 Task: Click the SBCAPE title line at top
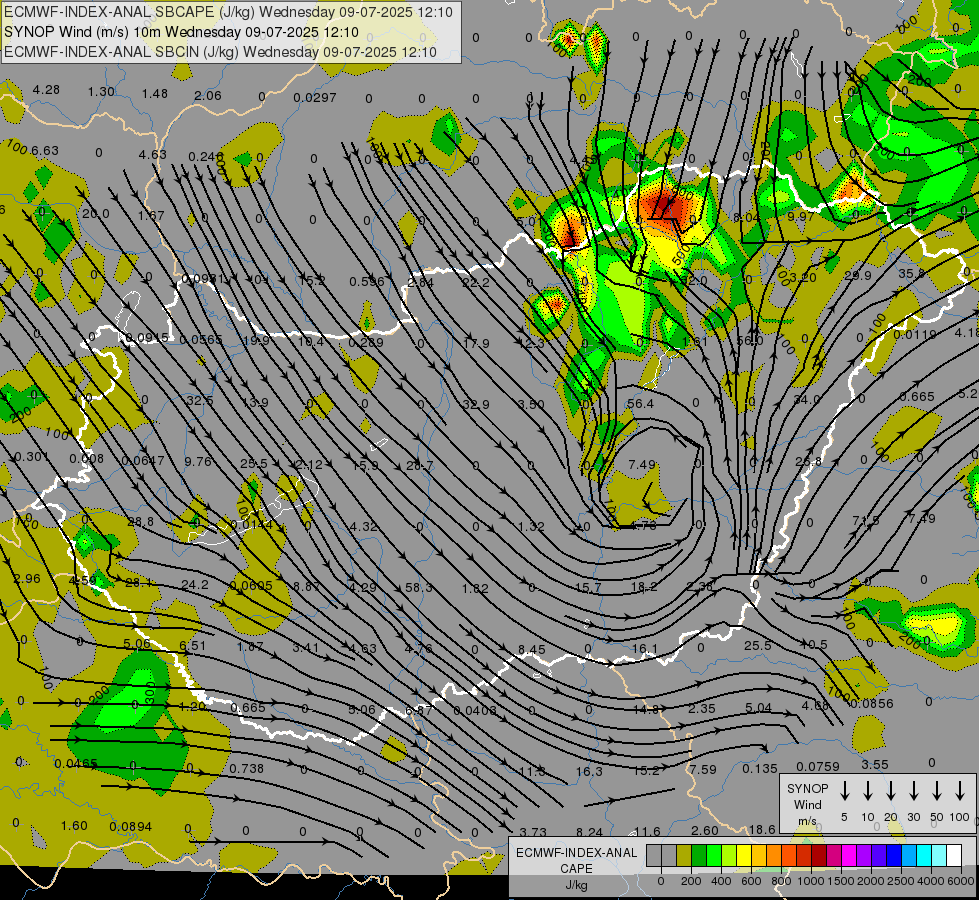coord(228,12)
